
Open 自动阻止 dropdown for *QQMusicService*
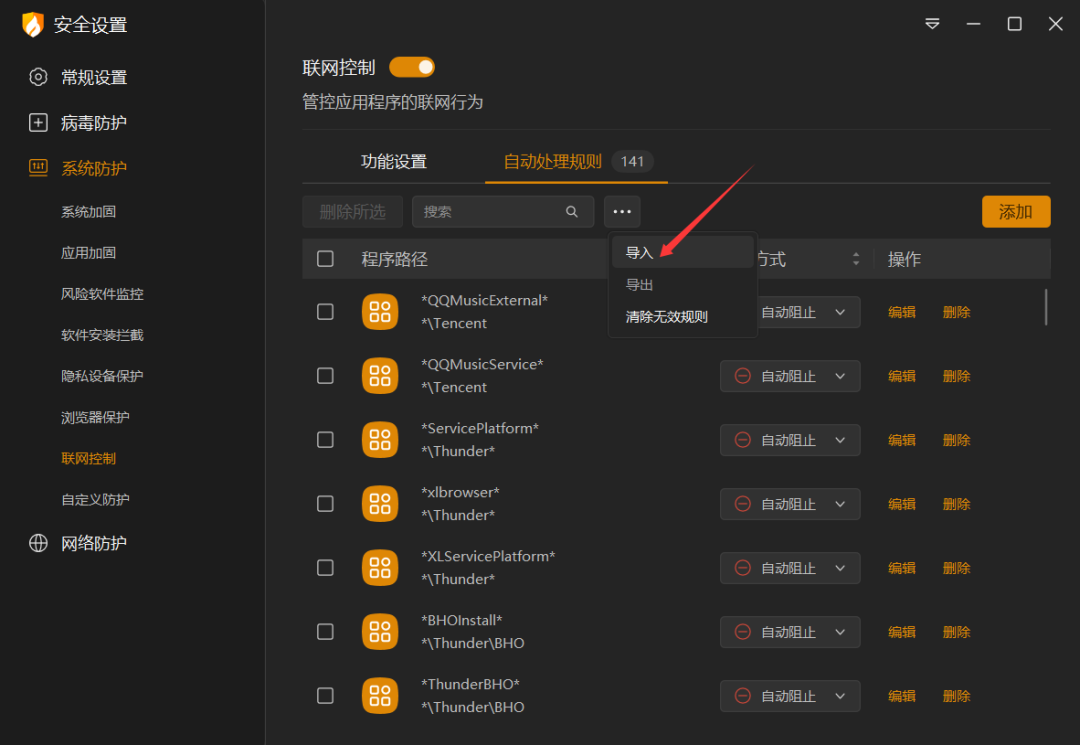coord(790,376)
